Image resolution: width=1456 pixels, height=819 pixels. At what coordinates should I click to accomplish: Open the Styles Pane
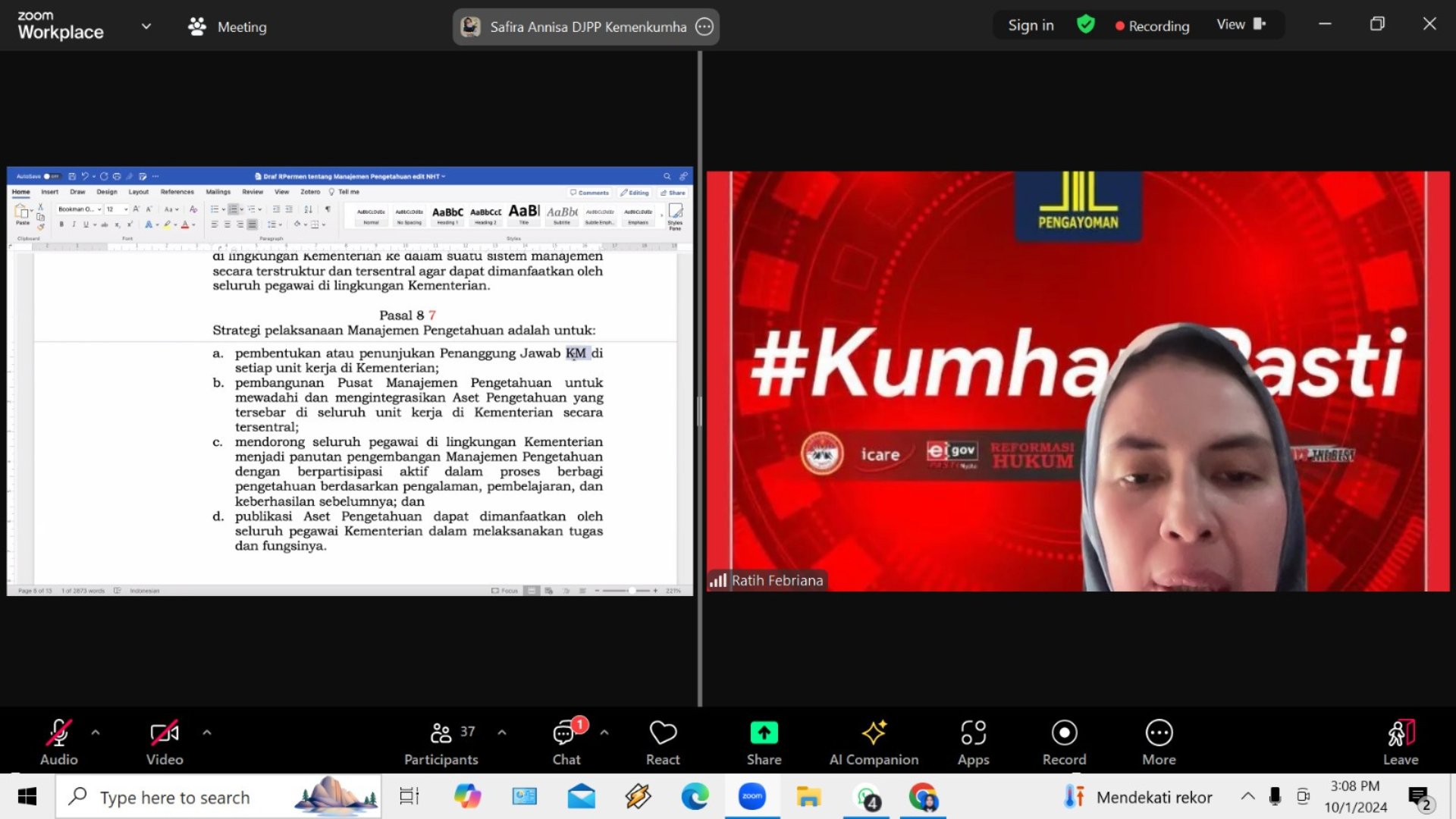[675, 217]
